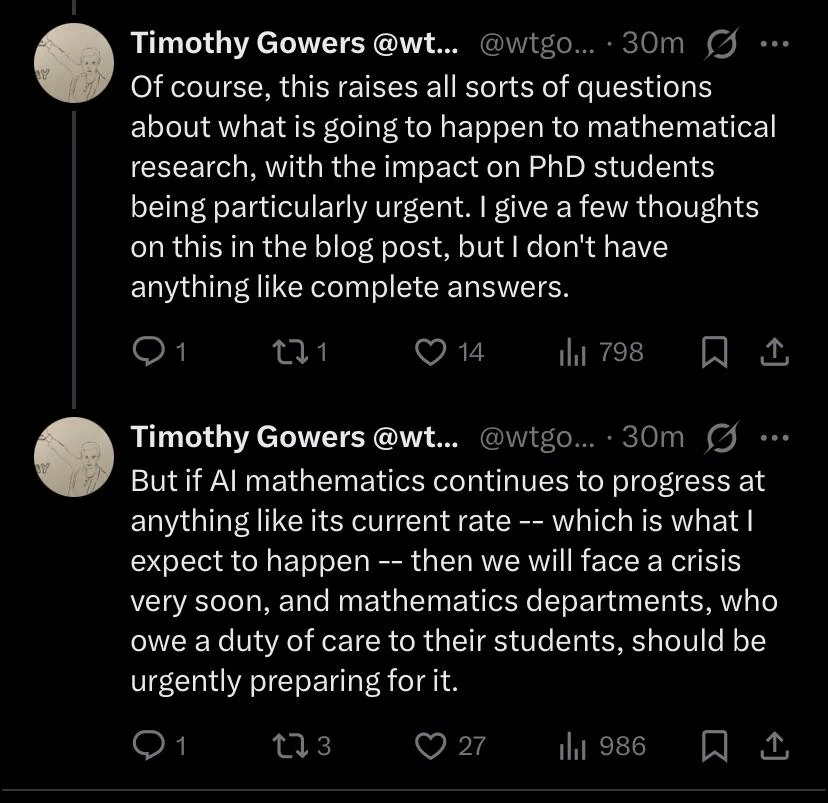Screen dimensions: 828x803
Task: Repost the tweet about mathematical research
Action: coord(299,352)
